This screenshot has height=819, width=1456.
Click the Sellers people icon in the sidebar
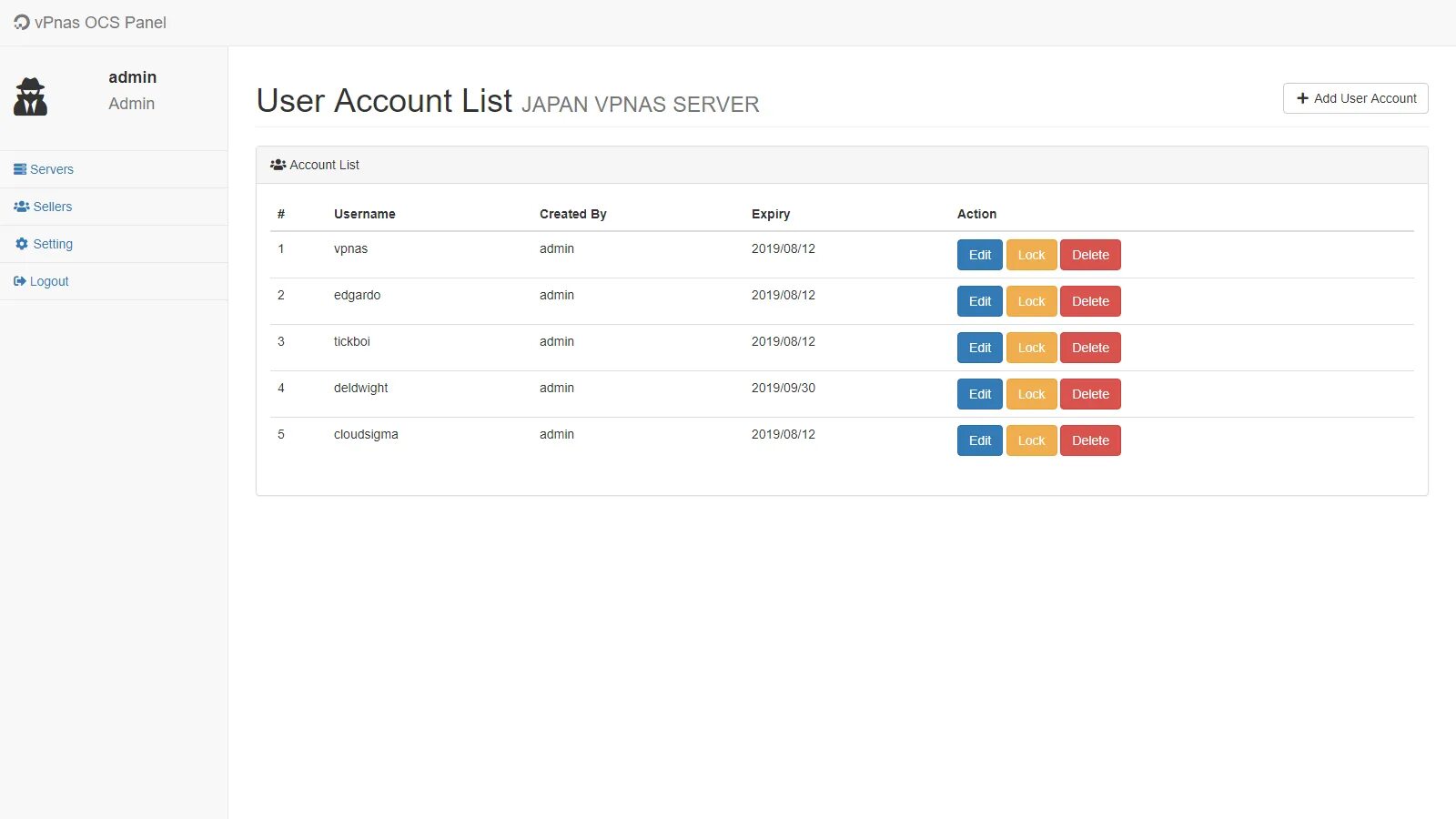click(x=22, y=207)
